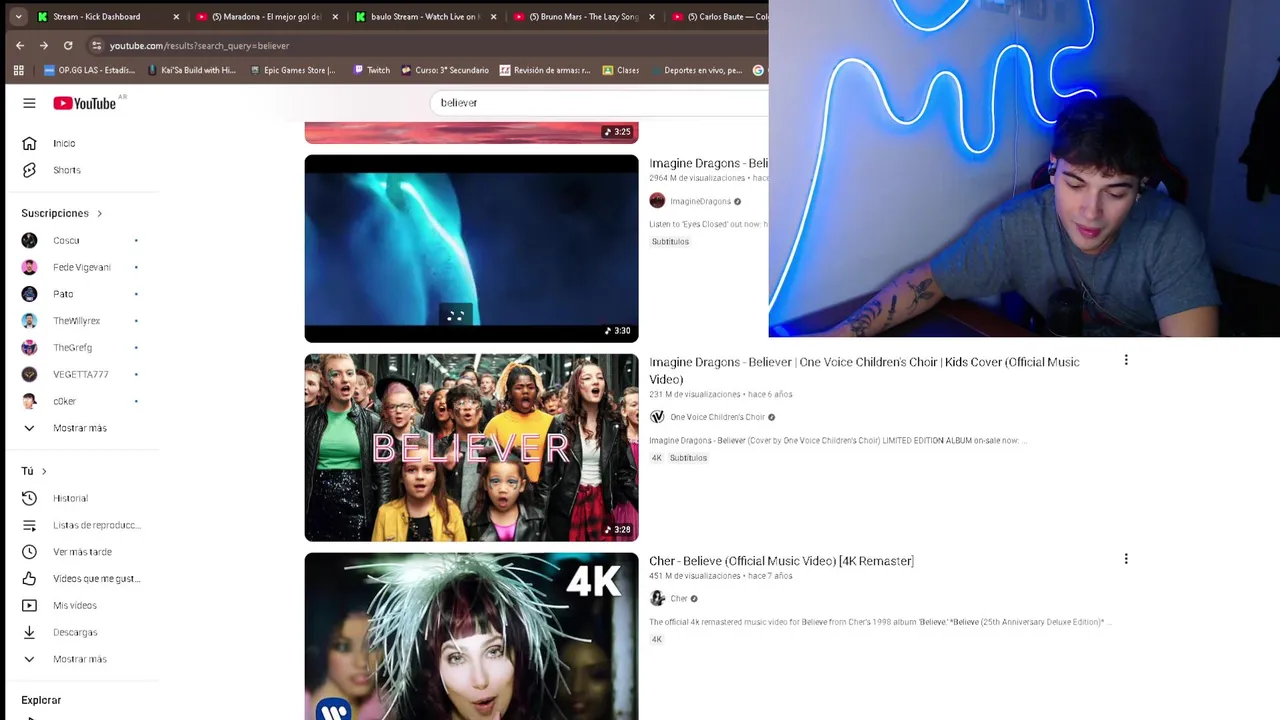Screen dimensions: 1280x720
Task: Open Revisión de armas bookmark
Action: pyautogui.click(x=545, y=70)
